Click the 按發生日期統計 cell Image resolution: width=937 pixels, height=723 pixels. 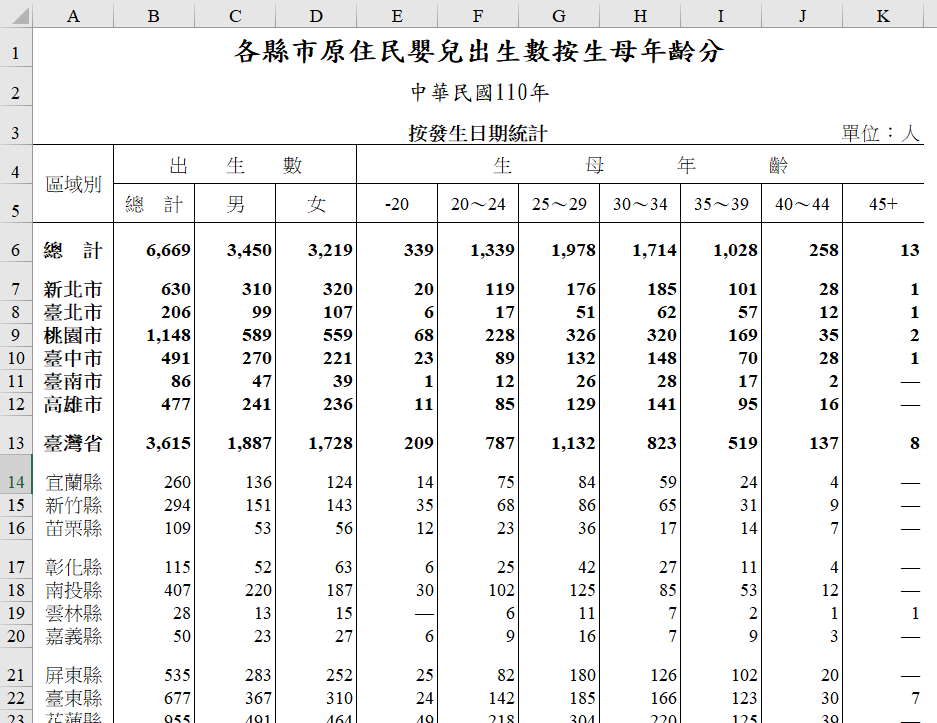[x=477, y=133]
